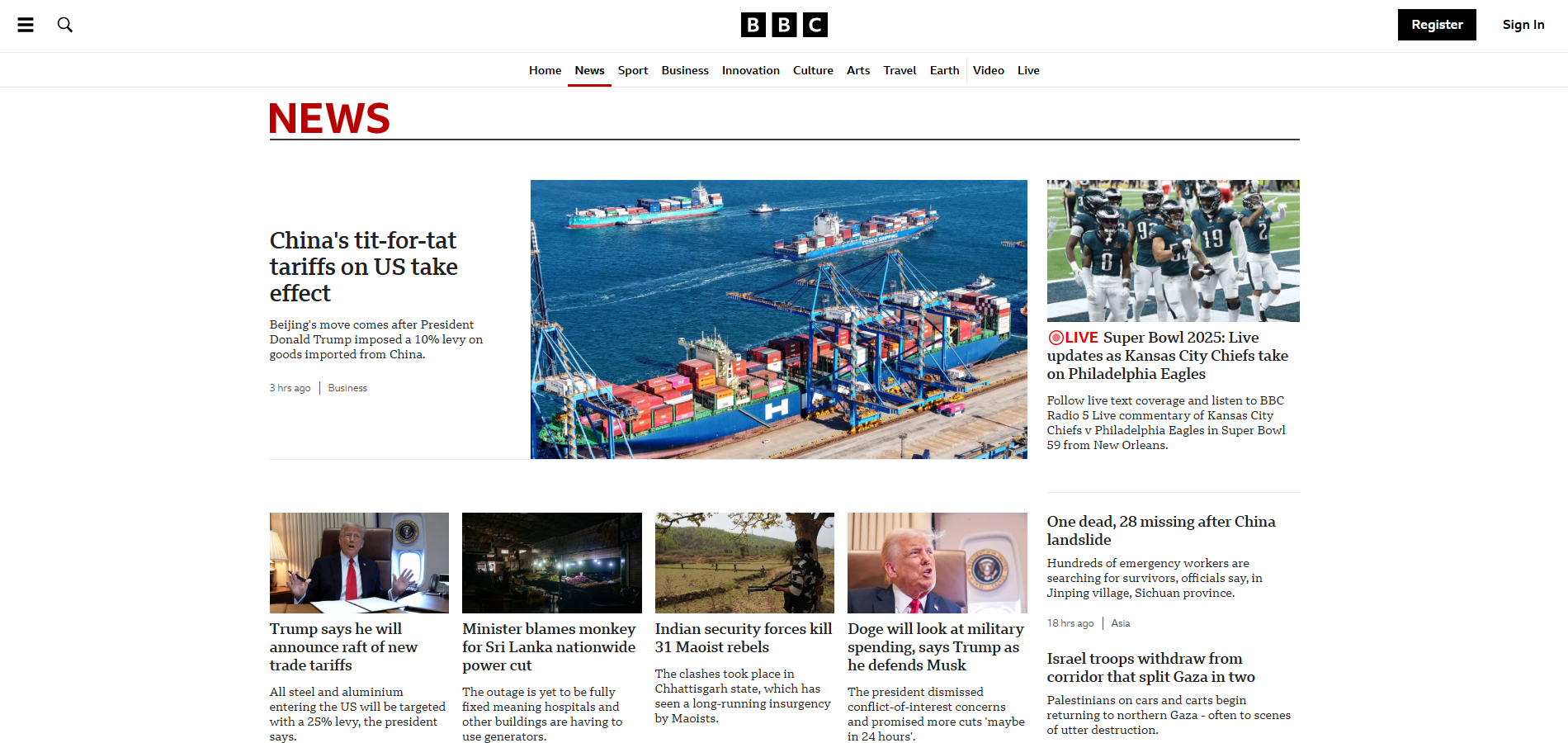
Task: Open the hamburger menu icon
Action: pos(26,25)
